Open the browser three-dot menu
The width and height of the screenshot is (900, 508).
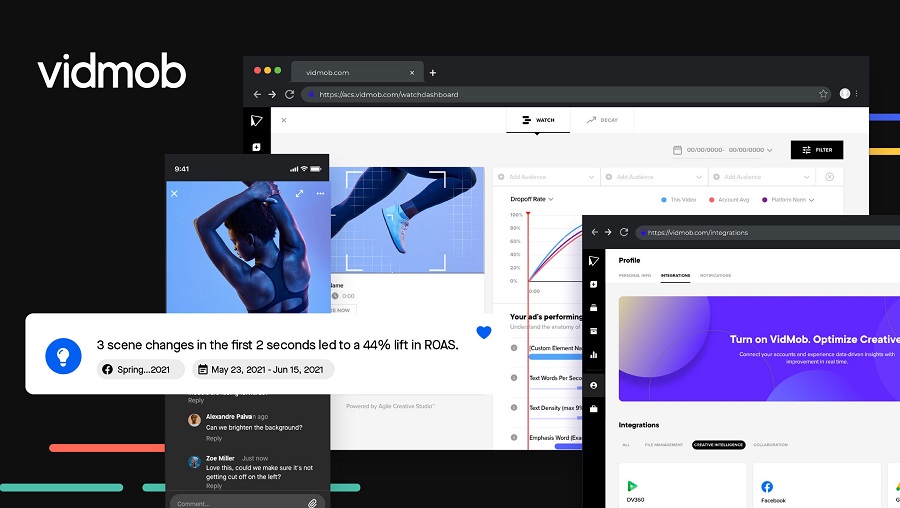[x=856, y=94]
